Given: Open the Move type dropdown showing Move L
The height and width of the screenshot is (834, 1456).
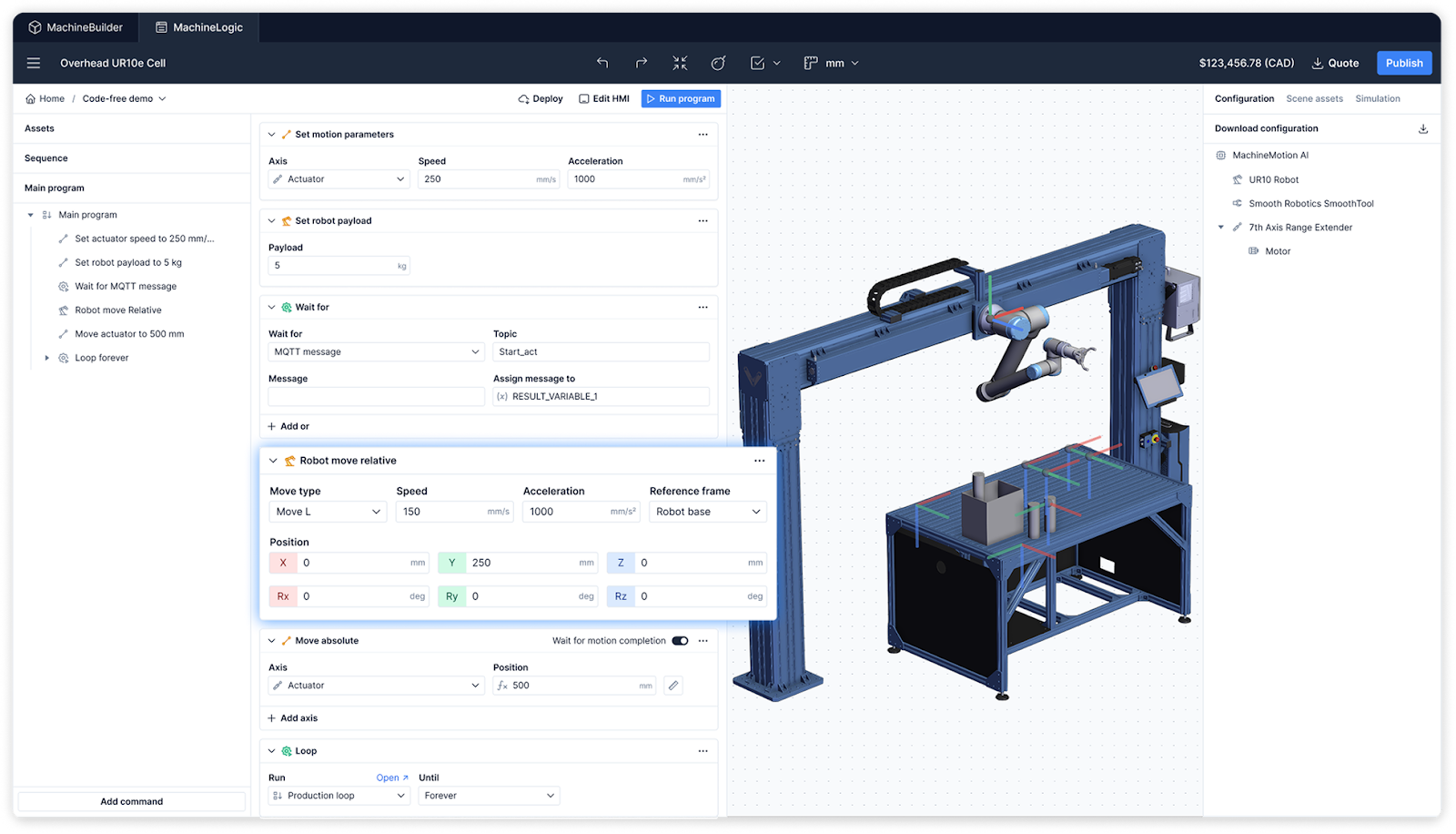Looking at the screenshot, I should point(329,512).
